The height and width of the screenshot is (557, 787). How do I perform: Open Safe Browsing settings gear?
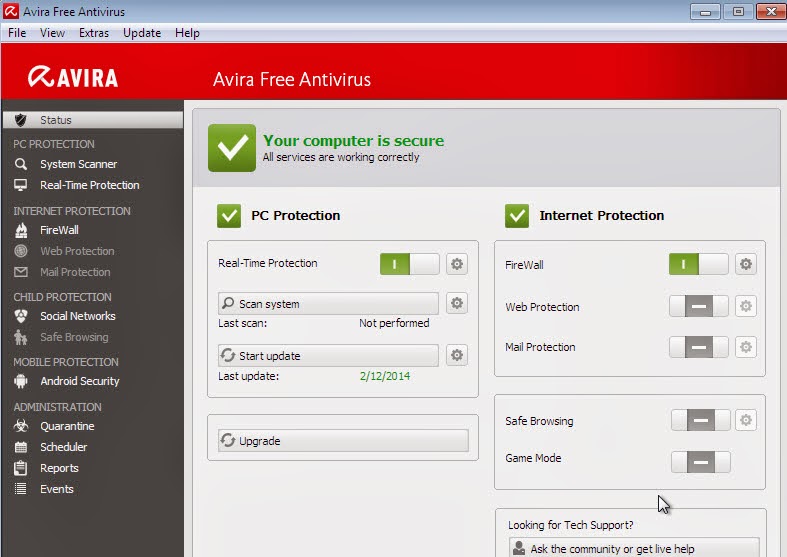pos(746,420)
